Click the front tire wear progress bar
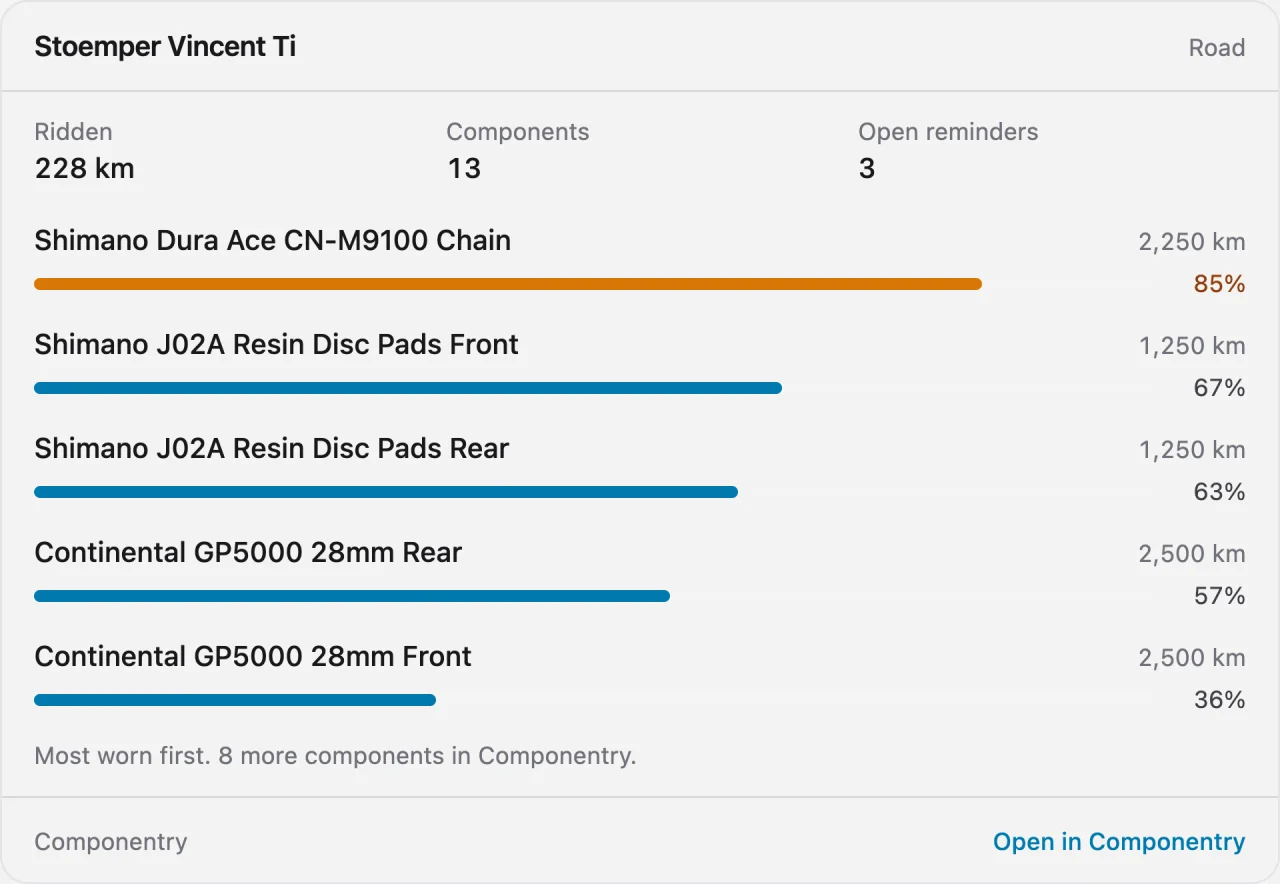Screen dimensions: 1280x884 235,700
